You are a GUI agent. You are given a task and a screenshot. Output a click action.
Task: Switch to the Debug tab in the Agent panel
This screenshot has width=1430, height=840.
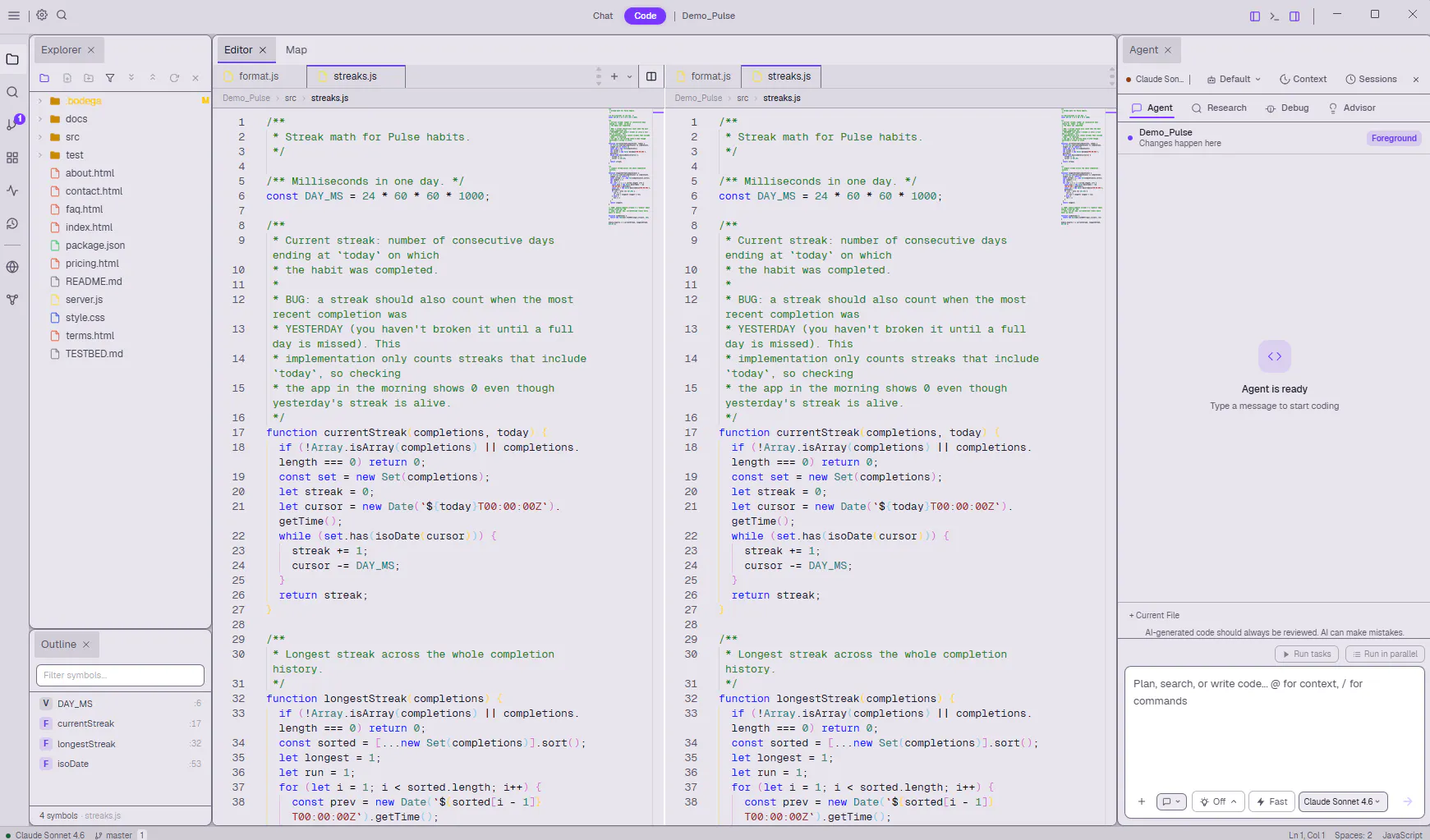pos(1288,108)
